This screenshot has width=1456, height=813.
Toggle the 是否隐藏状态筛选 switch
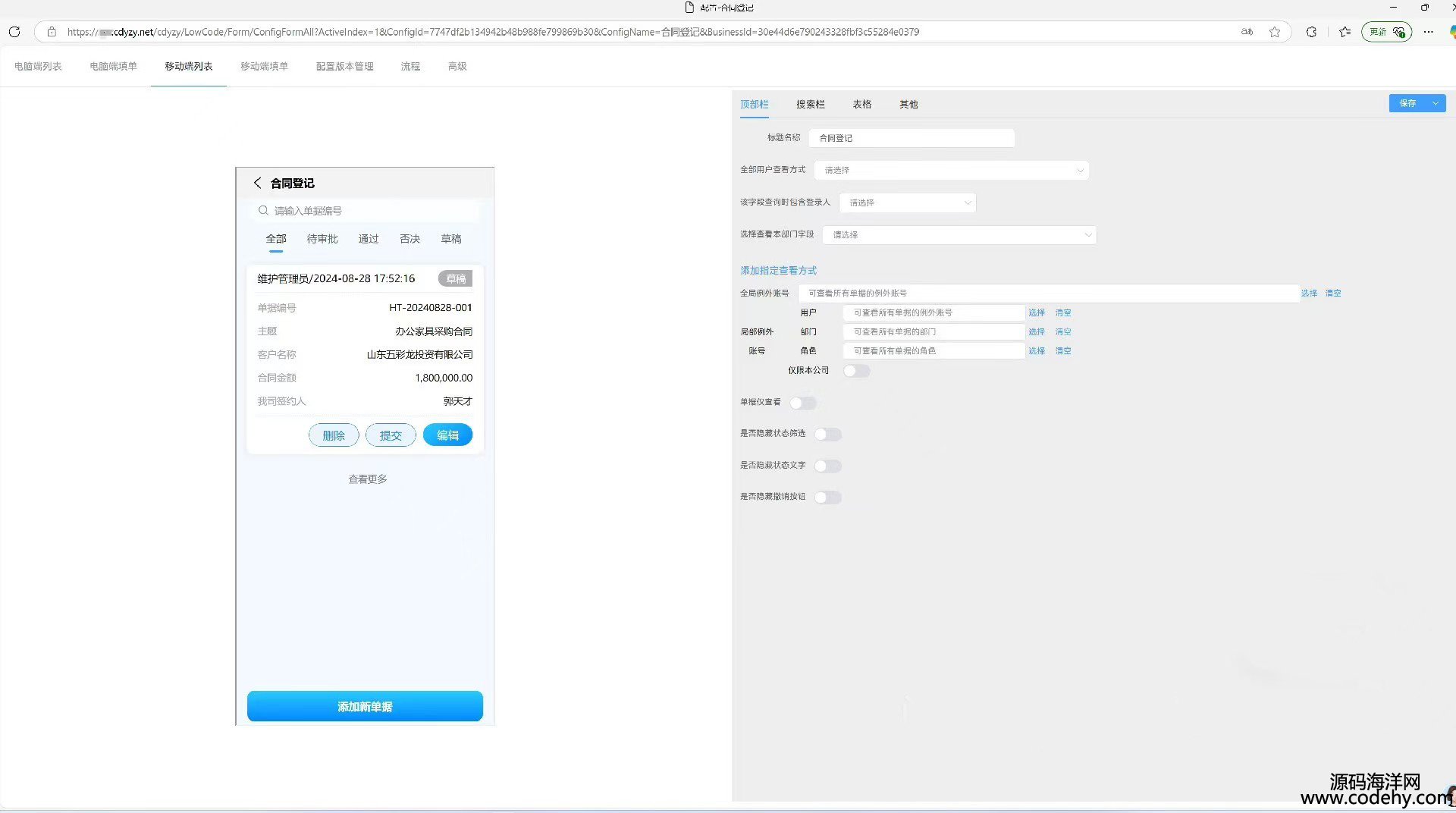[827, 435]
